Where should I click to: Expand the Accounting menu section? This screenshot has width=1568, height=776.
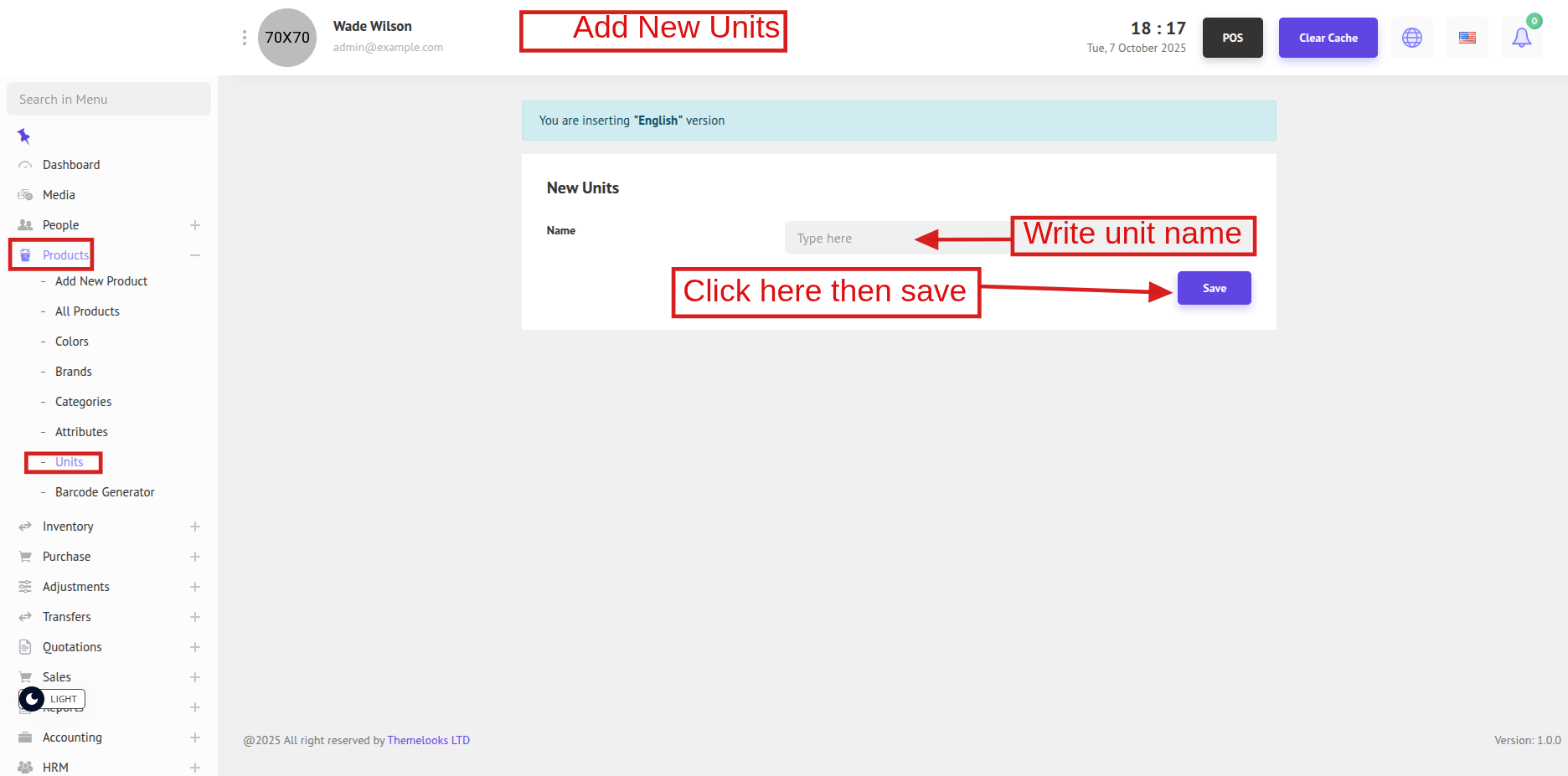(195, 737)
